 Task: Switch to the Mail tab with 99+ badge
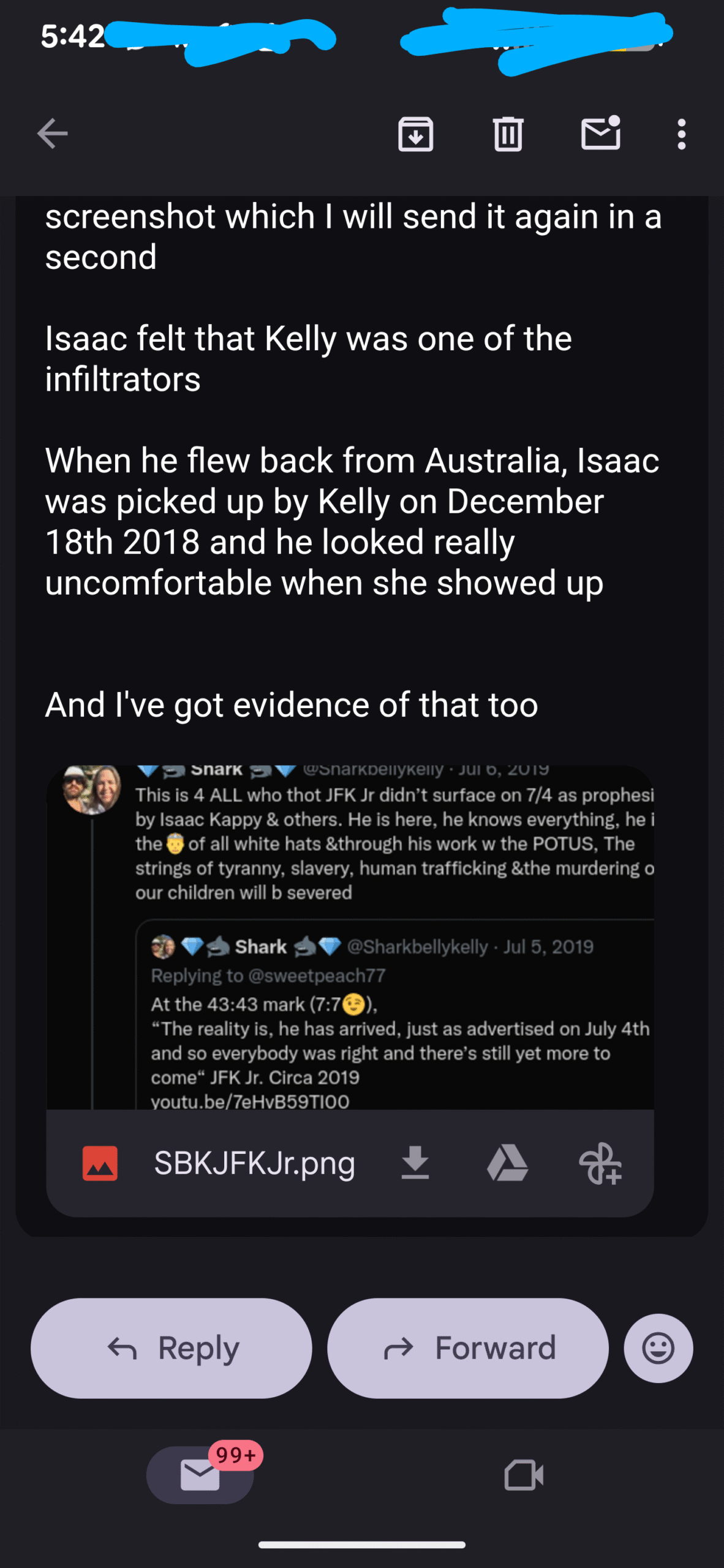(200, 1475)
